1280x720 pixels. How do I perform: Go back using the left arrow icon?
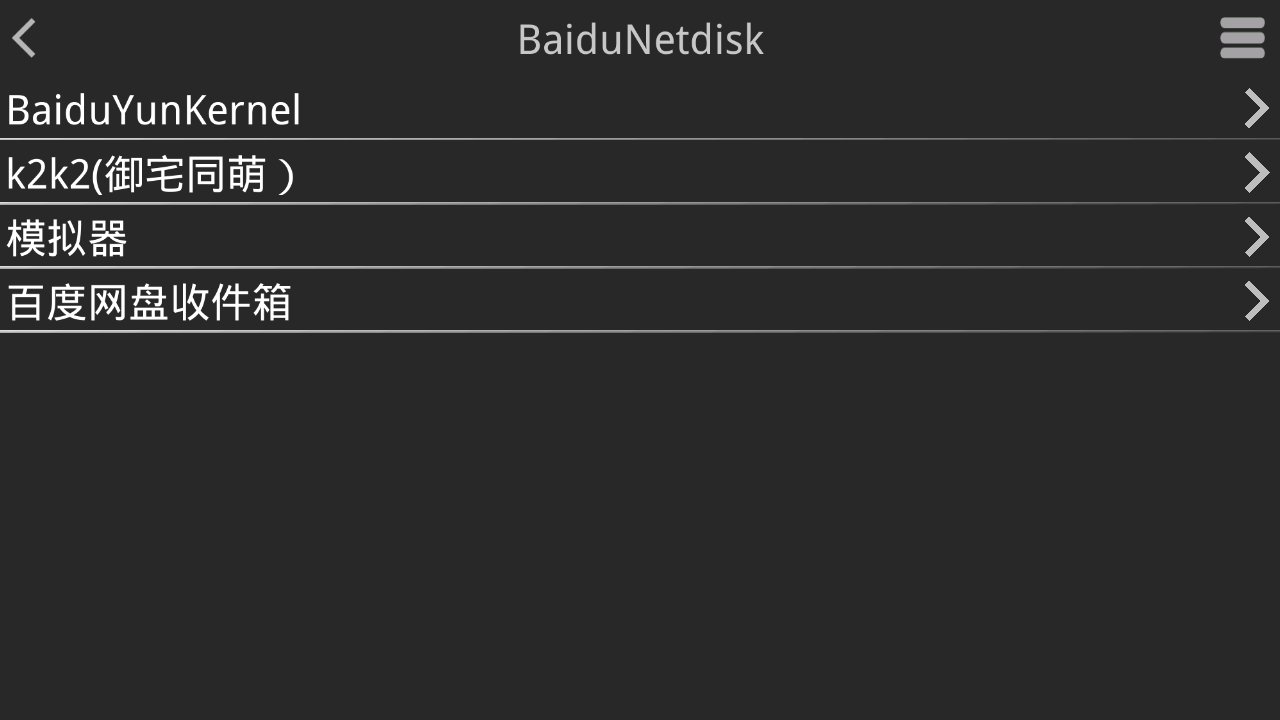pyautogui.click(x=24, y=39)
